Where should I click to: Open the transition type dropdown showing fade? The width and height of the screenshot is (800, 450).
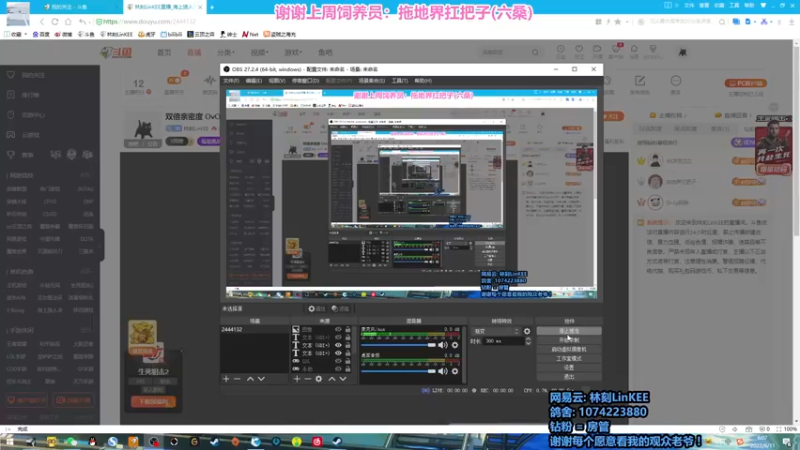coord(496,331)
